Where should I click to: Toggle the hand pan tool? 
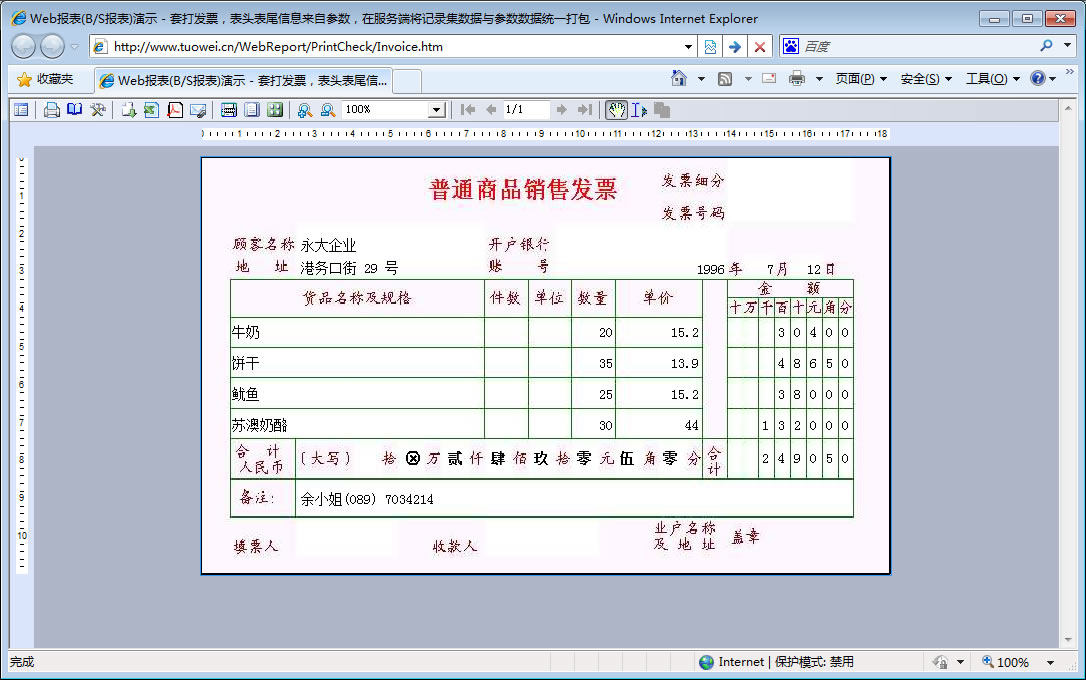[616, 110]
